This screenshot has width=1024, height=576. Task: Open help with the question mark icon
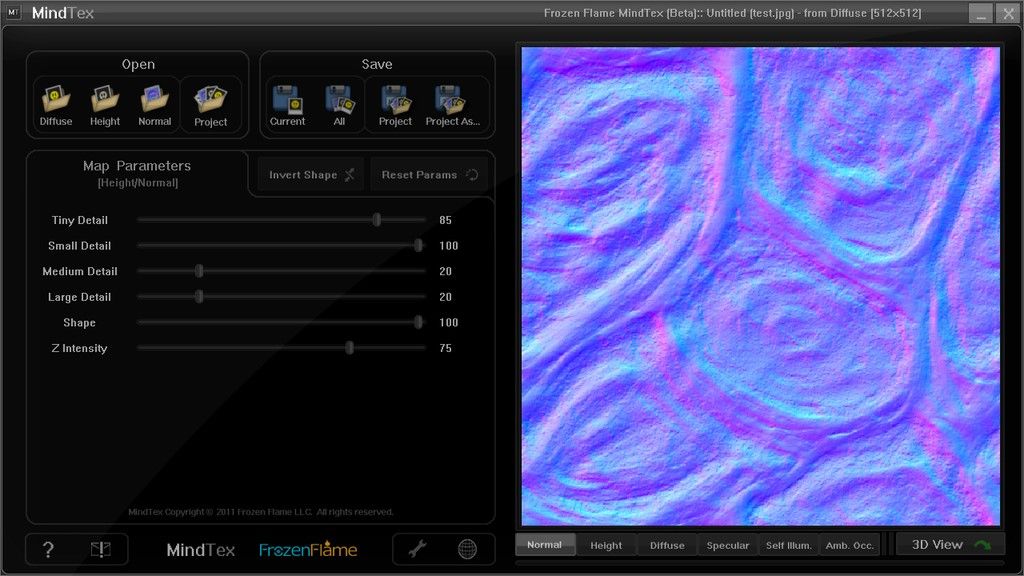[x=48, y=550]
